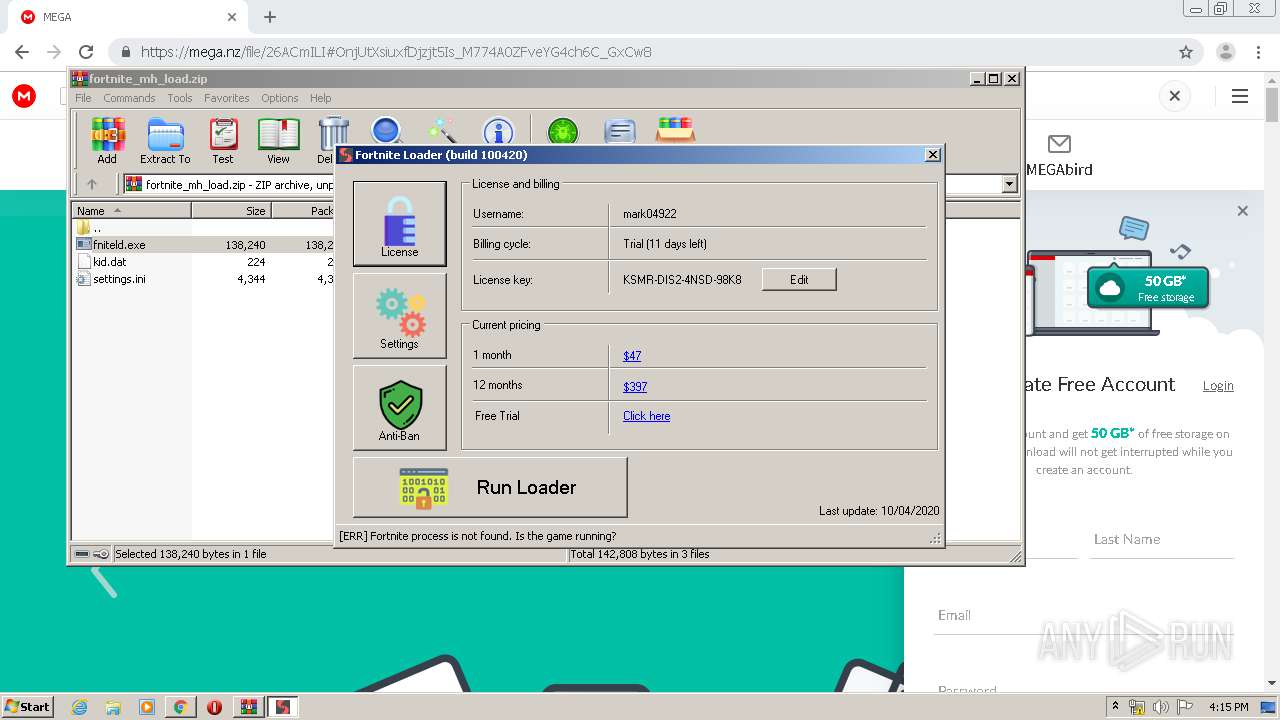The height and width of the screenshot is (720, 1280).
Task: Open the Windows Start menu
Action: click(x=28, y=707)
